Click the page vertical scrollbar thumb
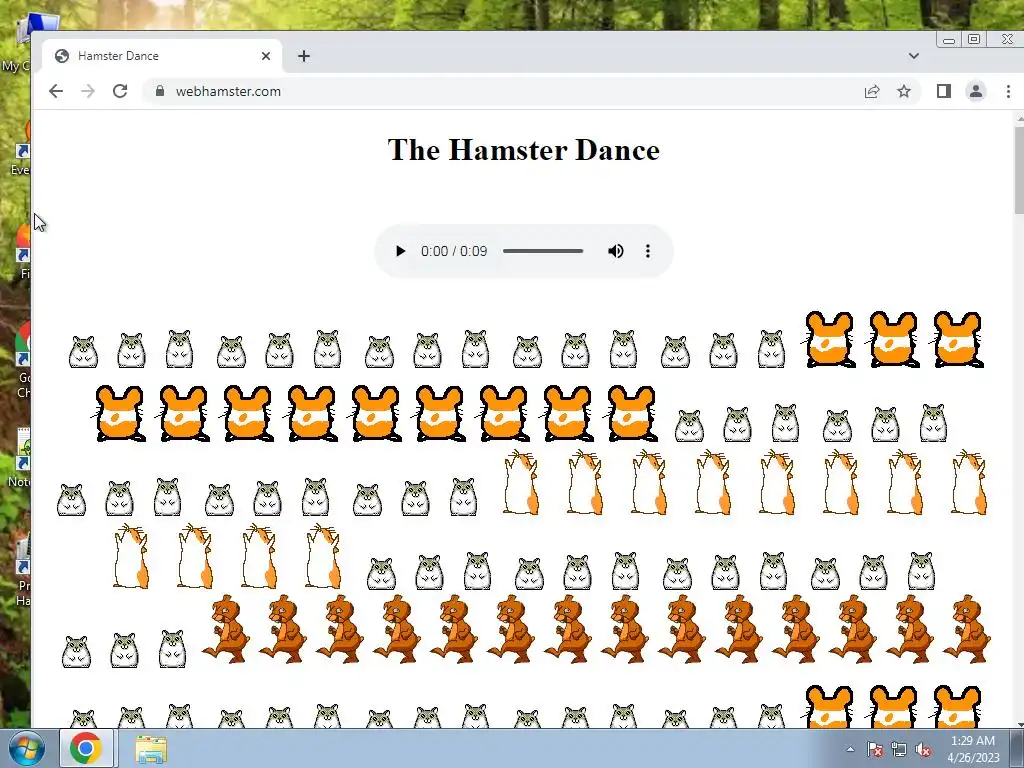1024x768 pixels. [x=1019, y=170]
